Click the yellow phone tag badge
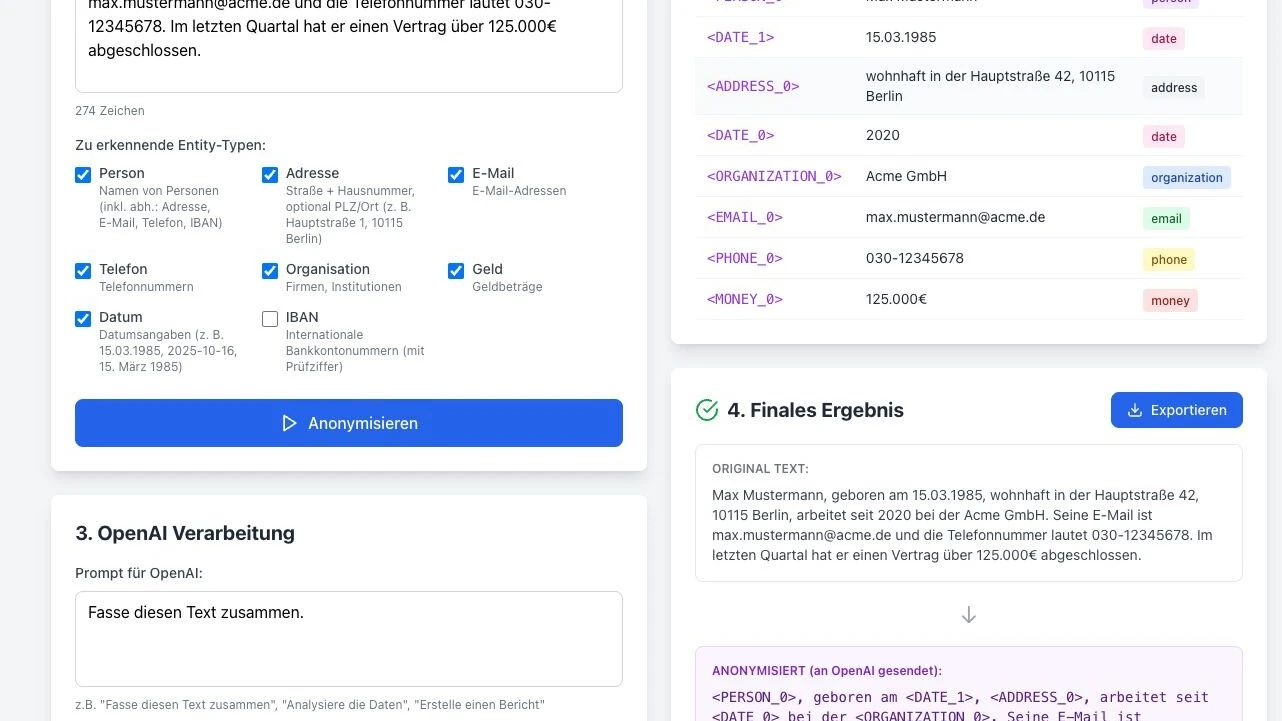This screenshot has width=1282, height=721. (1168, 259)
